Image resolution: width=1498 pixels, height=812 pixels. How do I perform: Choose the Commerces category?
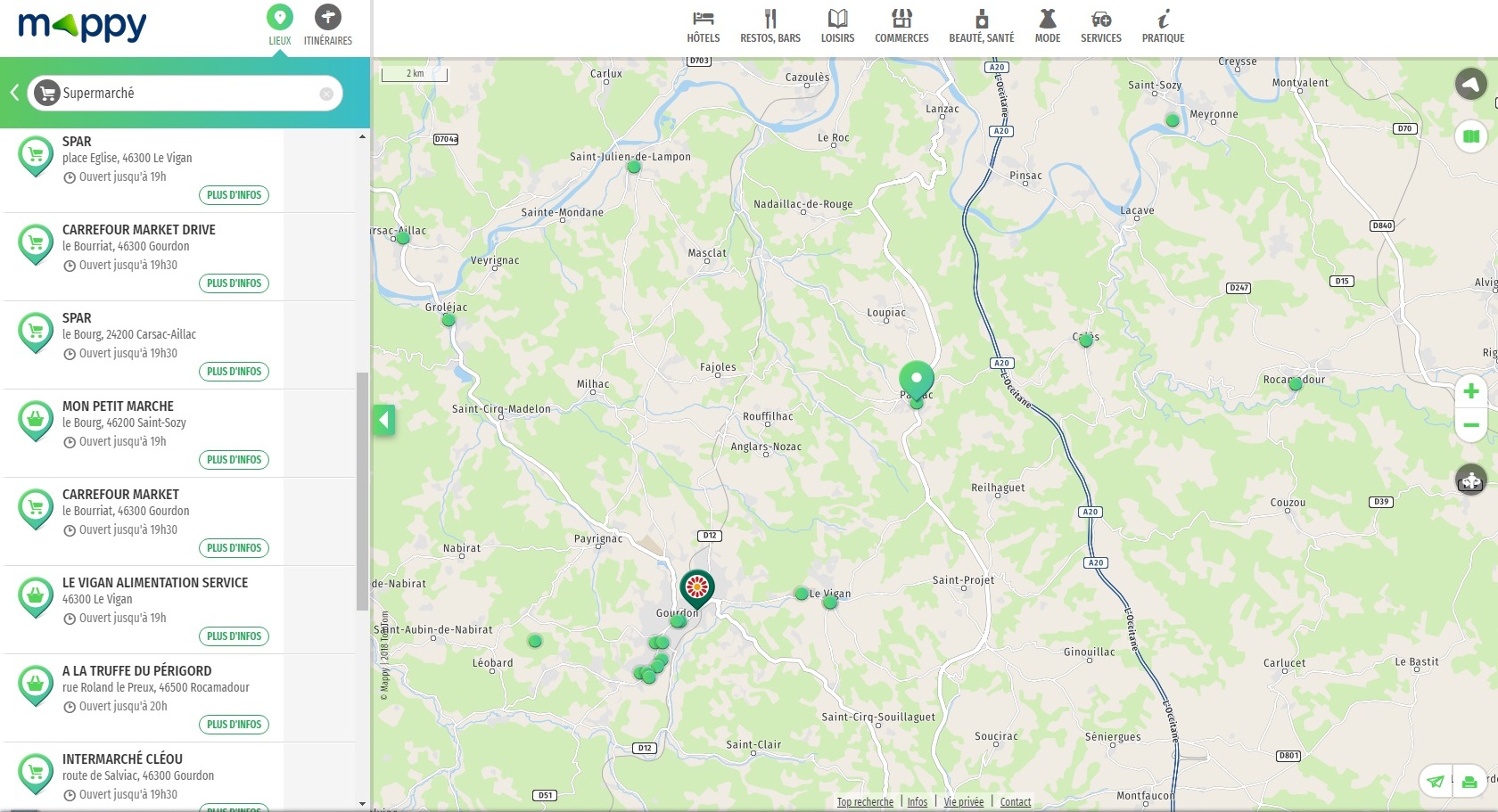point(901,26)
